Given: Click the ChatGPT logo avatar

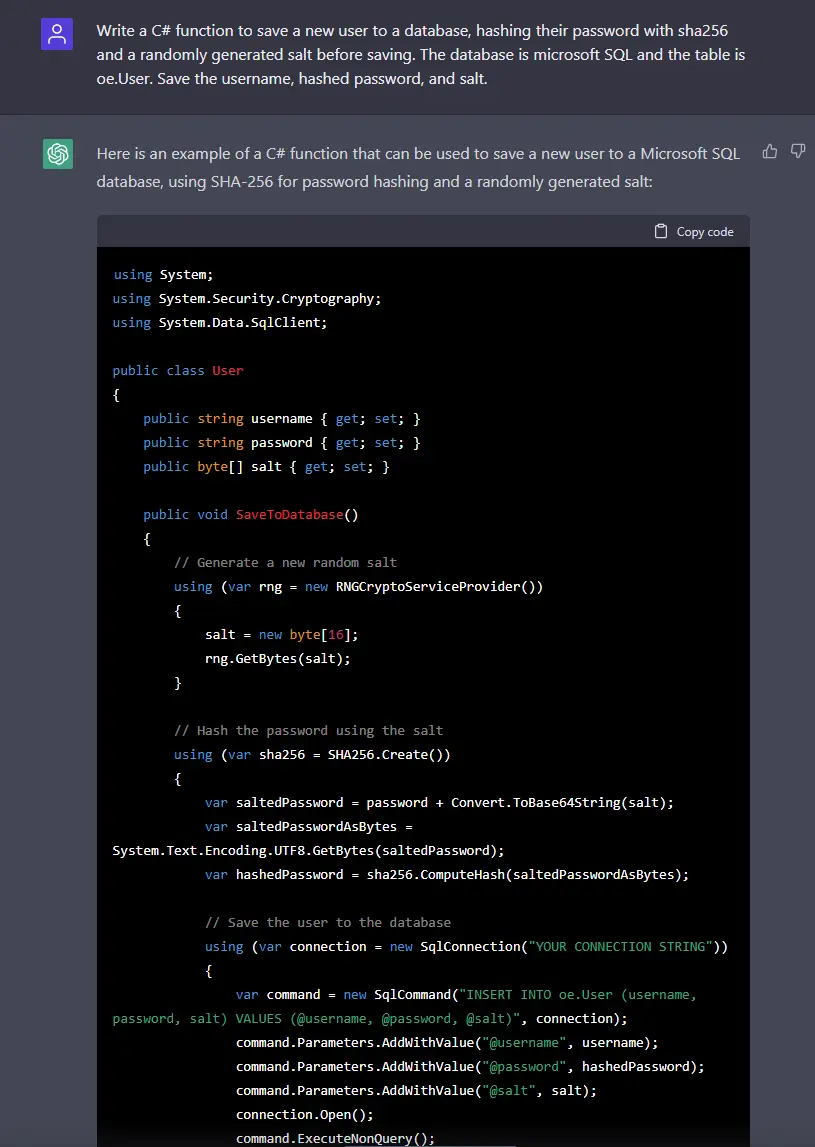Looking at the screenshot, I should tap(57, 154).
